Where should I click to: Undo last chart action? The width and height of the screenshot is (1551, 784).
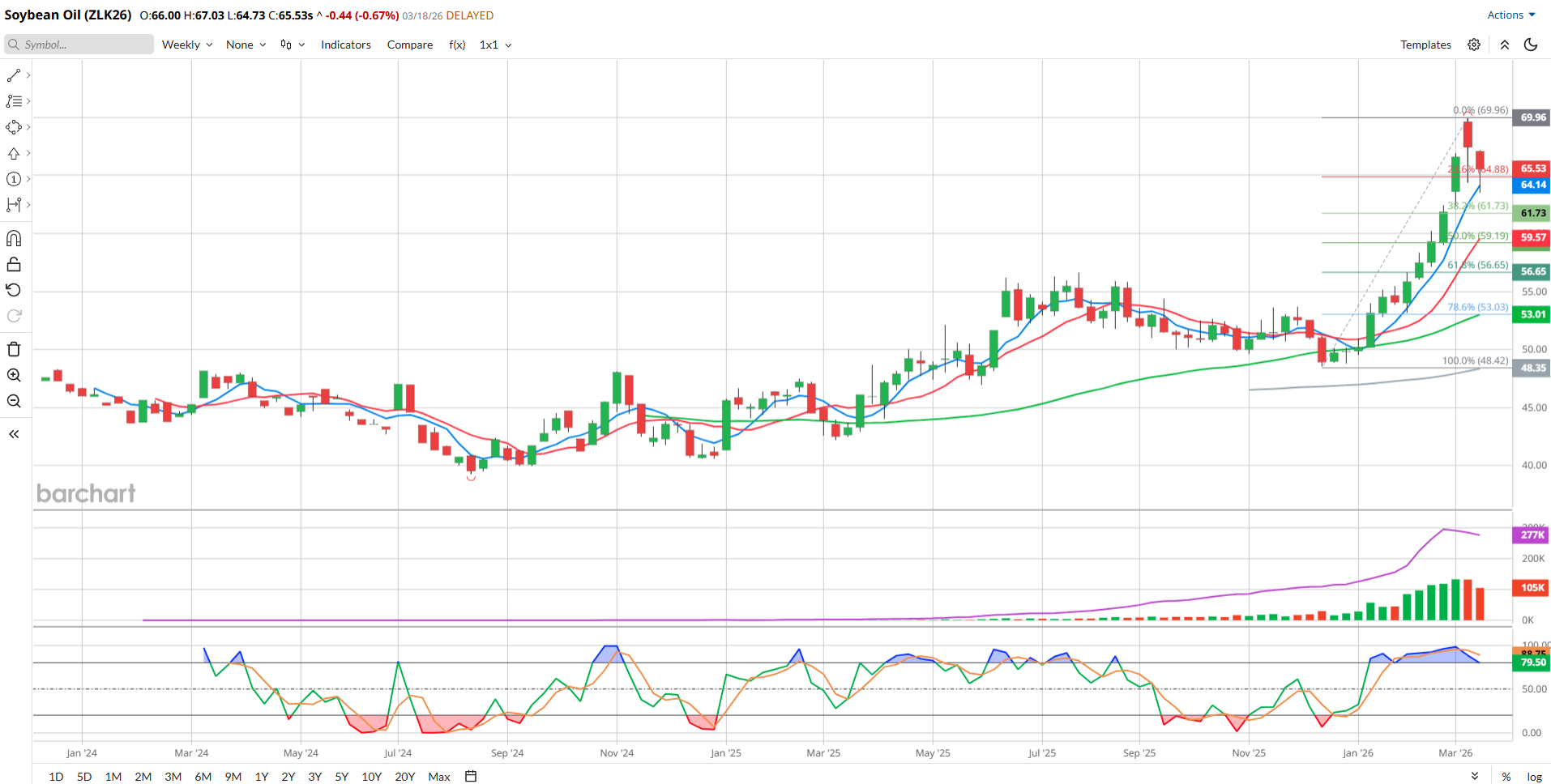coord(14,290)
